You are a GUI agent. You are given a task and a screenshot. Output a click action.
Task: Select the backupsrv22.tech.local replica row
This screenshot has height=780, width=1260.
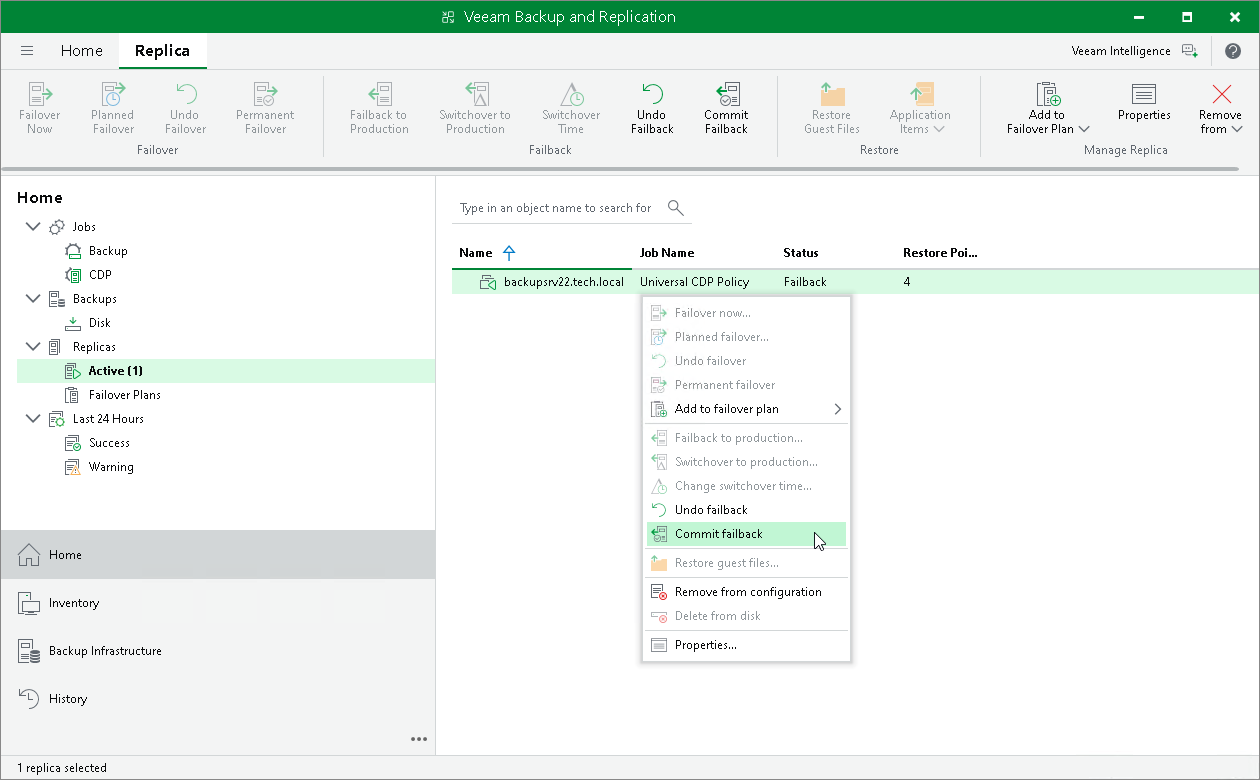pyautogui.click(x=855, y=282)
